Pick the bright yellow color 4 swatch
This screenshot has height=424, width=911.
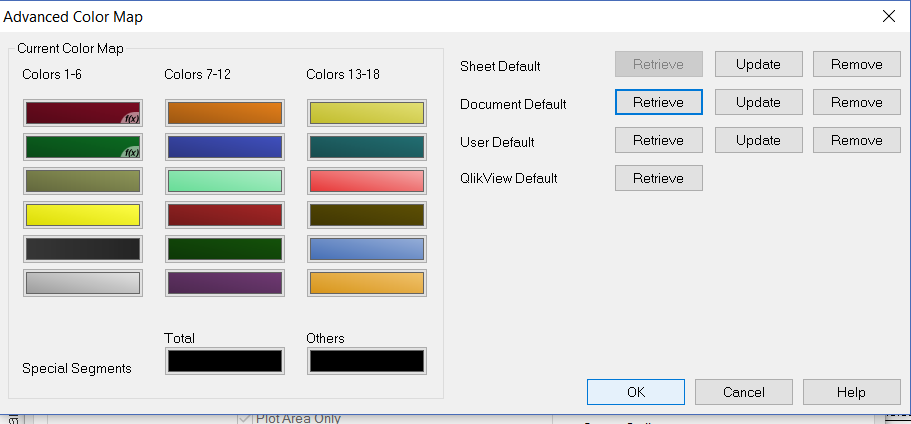click(x=83, y=215)
